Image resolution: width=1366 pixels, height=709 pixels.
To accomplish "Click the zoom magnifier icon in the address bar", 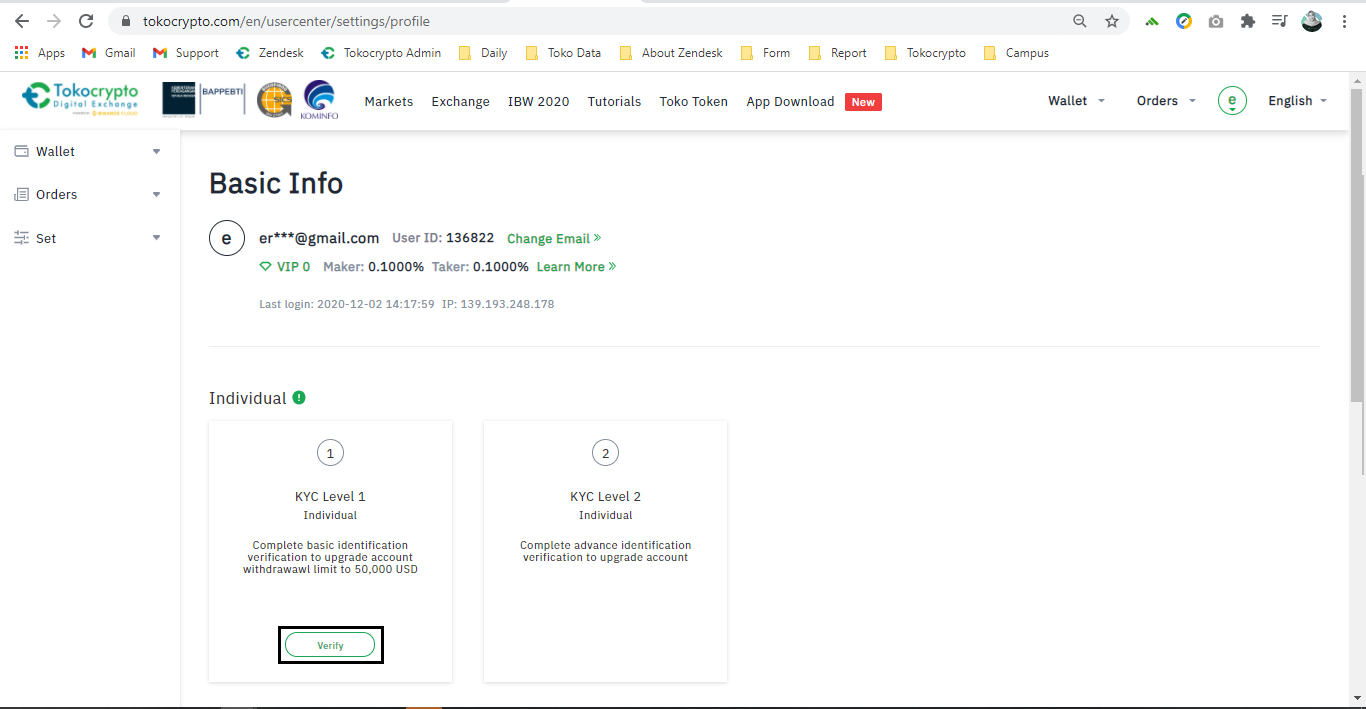I will pyautogui.click(x=1080, y=21).
